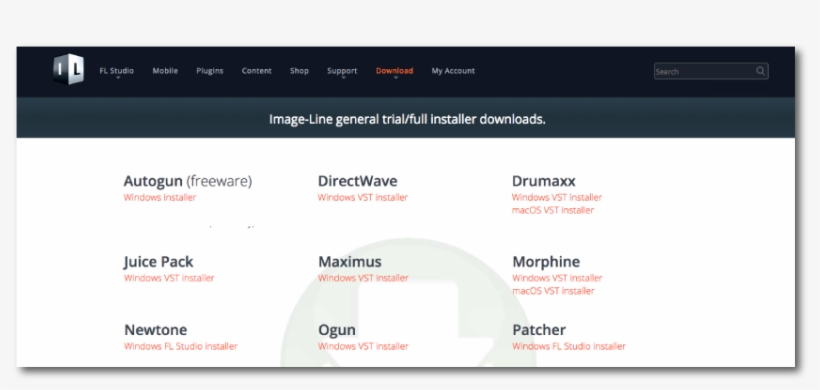Screen dimensions: 820x390
Task: Click the search magnifier icon
Action: click(x=760, y=71)
